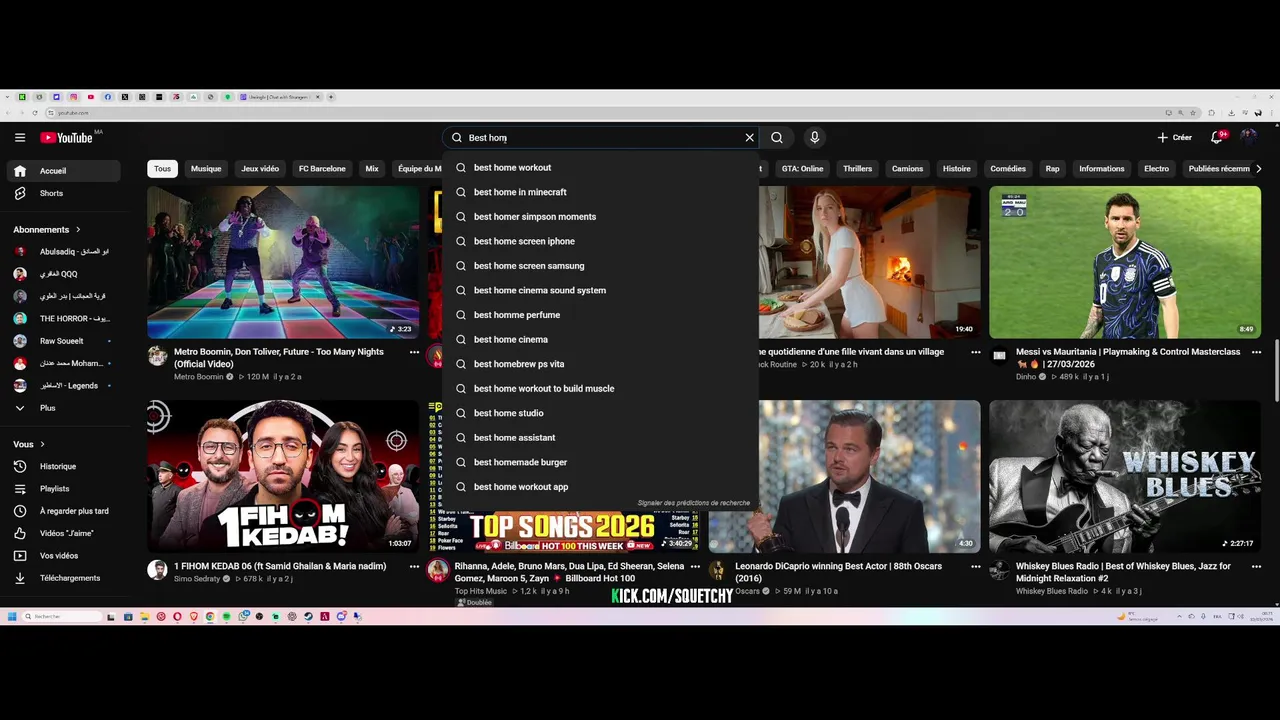Open the Windows Start menu
1280x720 pixels.
(x=12, y=617)
